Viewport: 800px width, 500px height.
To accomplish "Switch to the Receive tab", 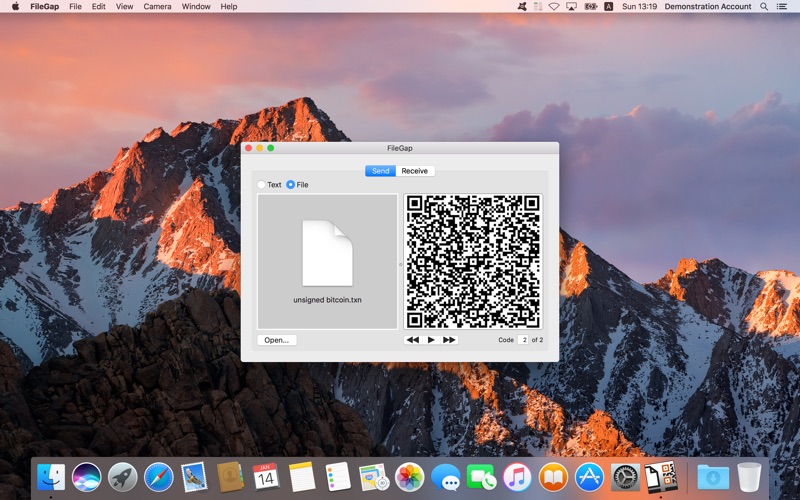I will tap(414, 171).
